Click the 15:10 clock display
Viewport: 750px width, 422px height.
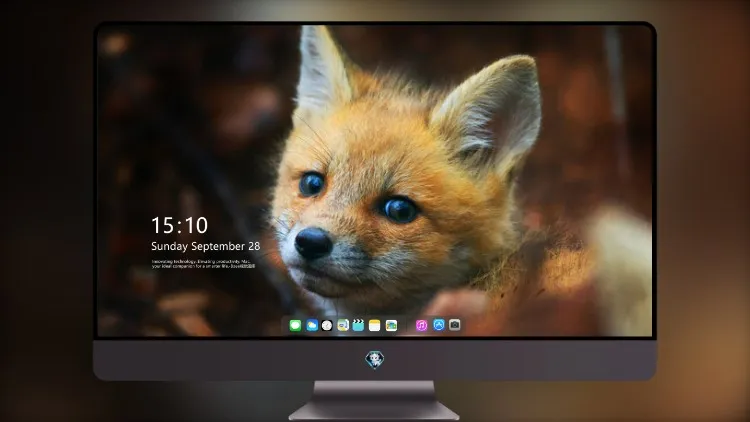click(179, 225)
